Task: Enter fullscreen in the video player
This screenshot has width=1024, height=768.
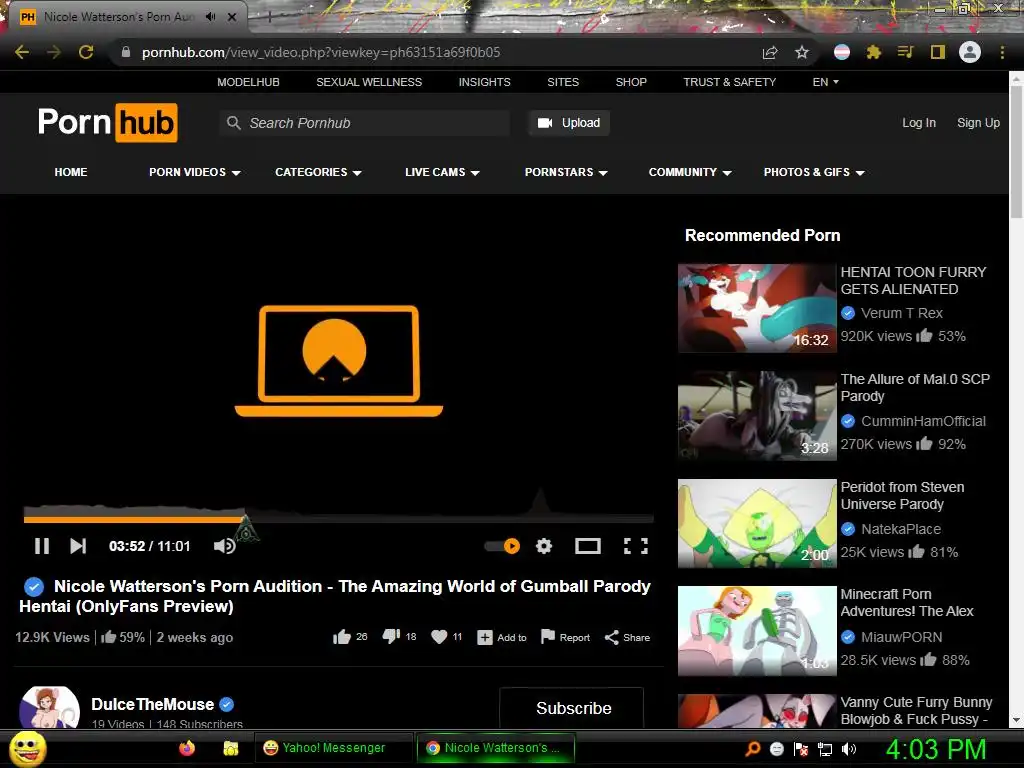Action: [x=635, y=546]
